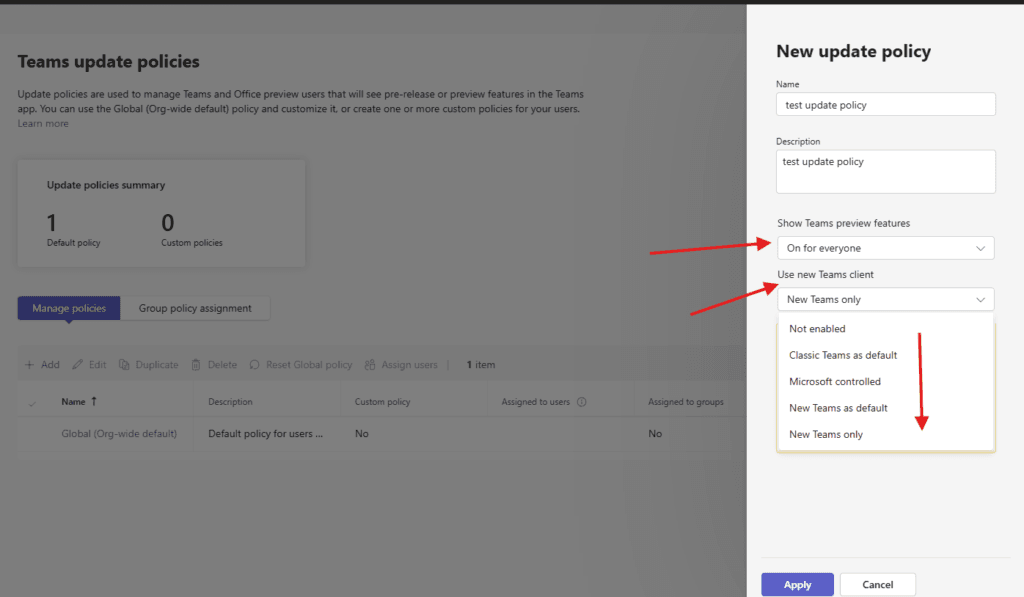Tick the select-all checkmark in table header
The height and width of the screenshot is (597, 1024).
(32, 403)
